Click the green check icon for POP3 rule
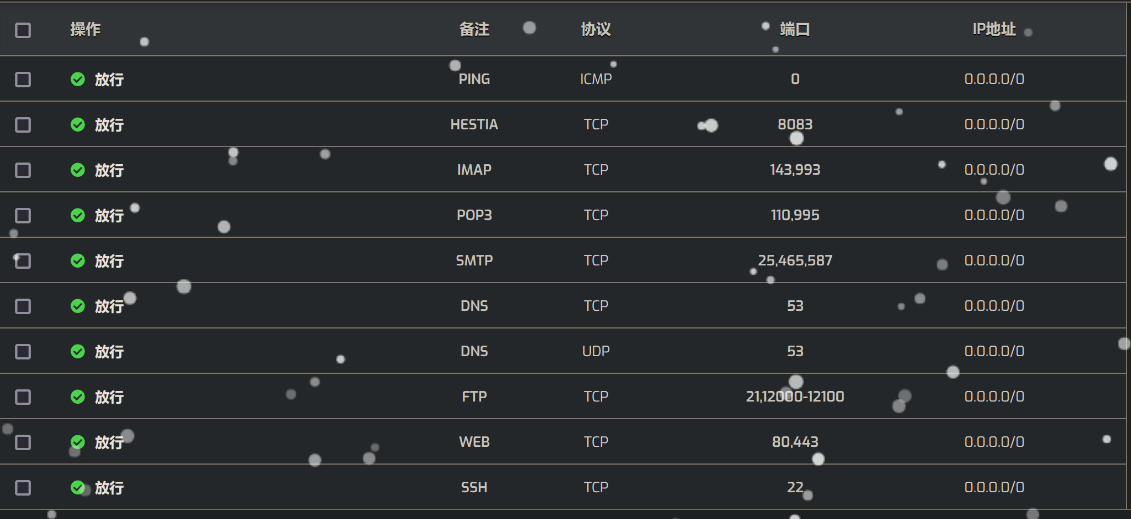 pyautogui.click(x=78, y=215)
